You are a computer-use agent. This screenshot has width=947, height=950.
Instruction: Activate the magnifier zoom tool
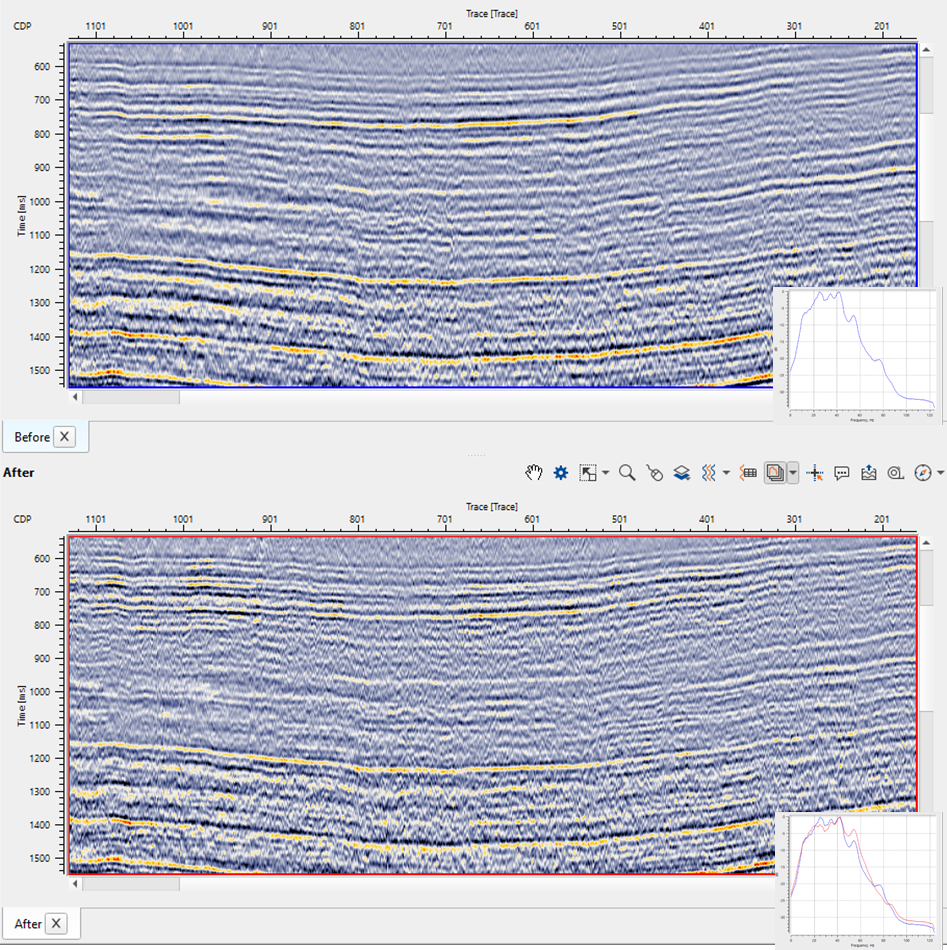pos(627,473)
